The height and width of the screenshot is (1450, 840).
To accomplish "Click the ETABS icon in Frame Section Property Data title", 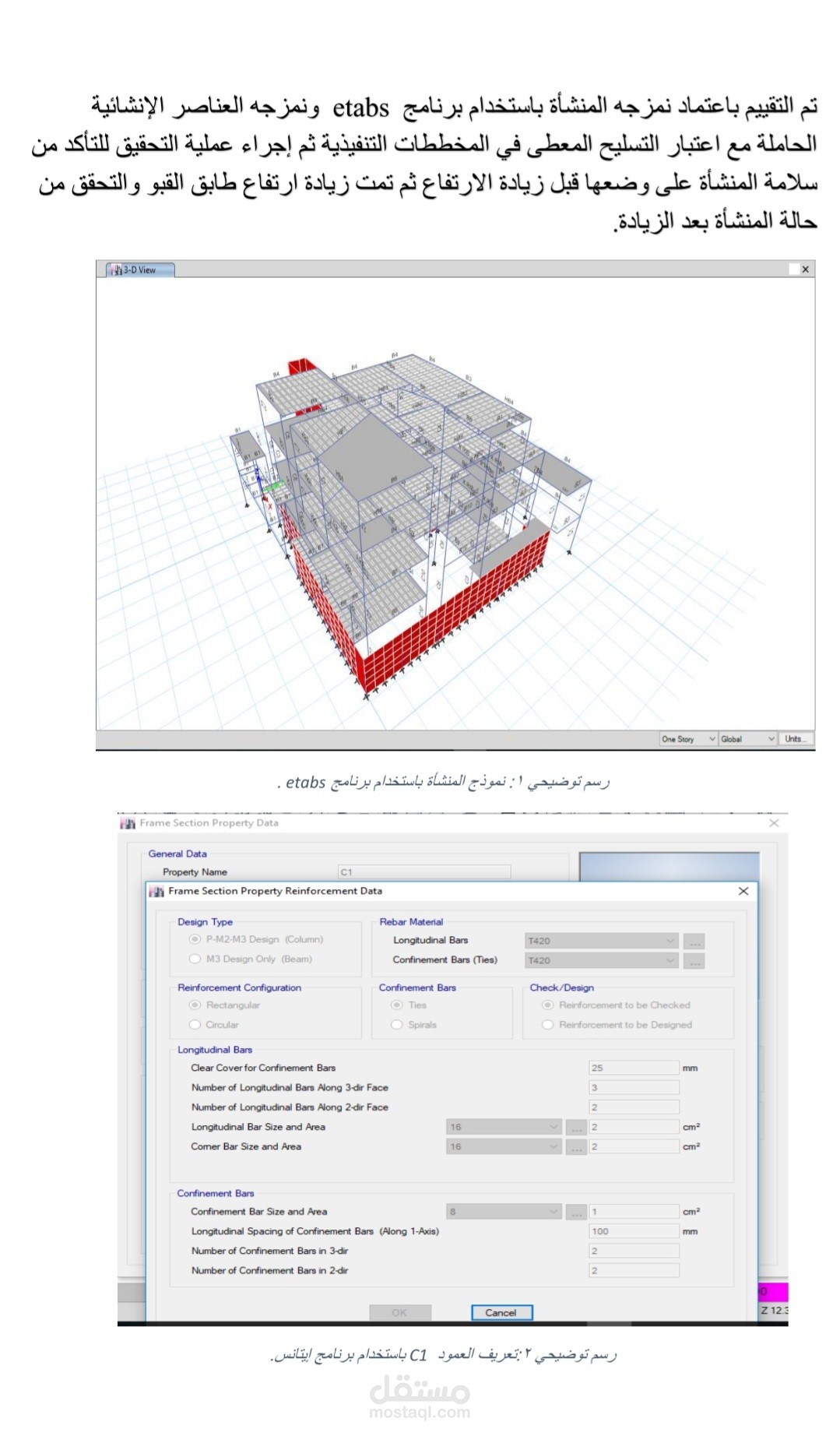I will pos(128,823).
